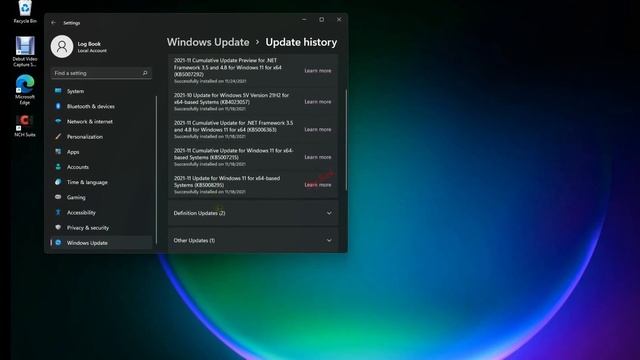This screenshot has height=360, width=640.
Task: Launch Microsoft Edge from desktop
Action: (25, 89)
